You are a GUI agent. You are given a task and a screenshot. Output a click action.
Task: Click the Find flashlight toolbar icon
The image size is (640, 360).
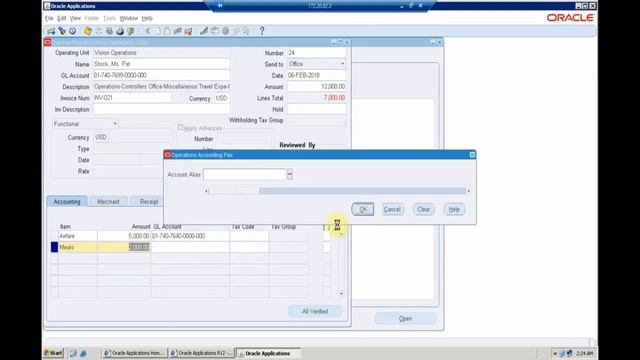click(62, 31)
